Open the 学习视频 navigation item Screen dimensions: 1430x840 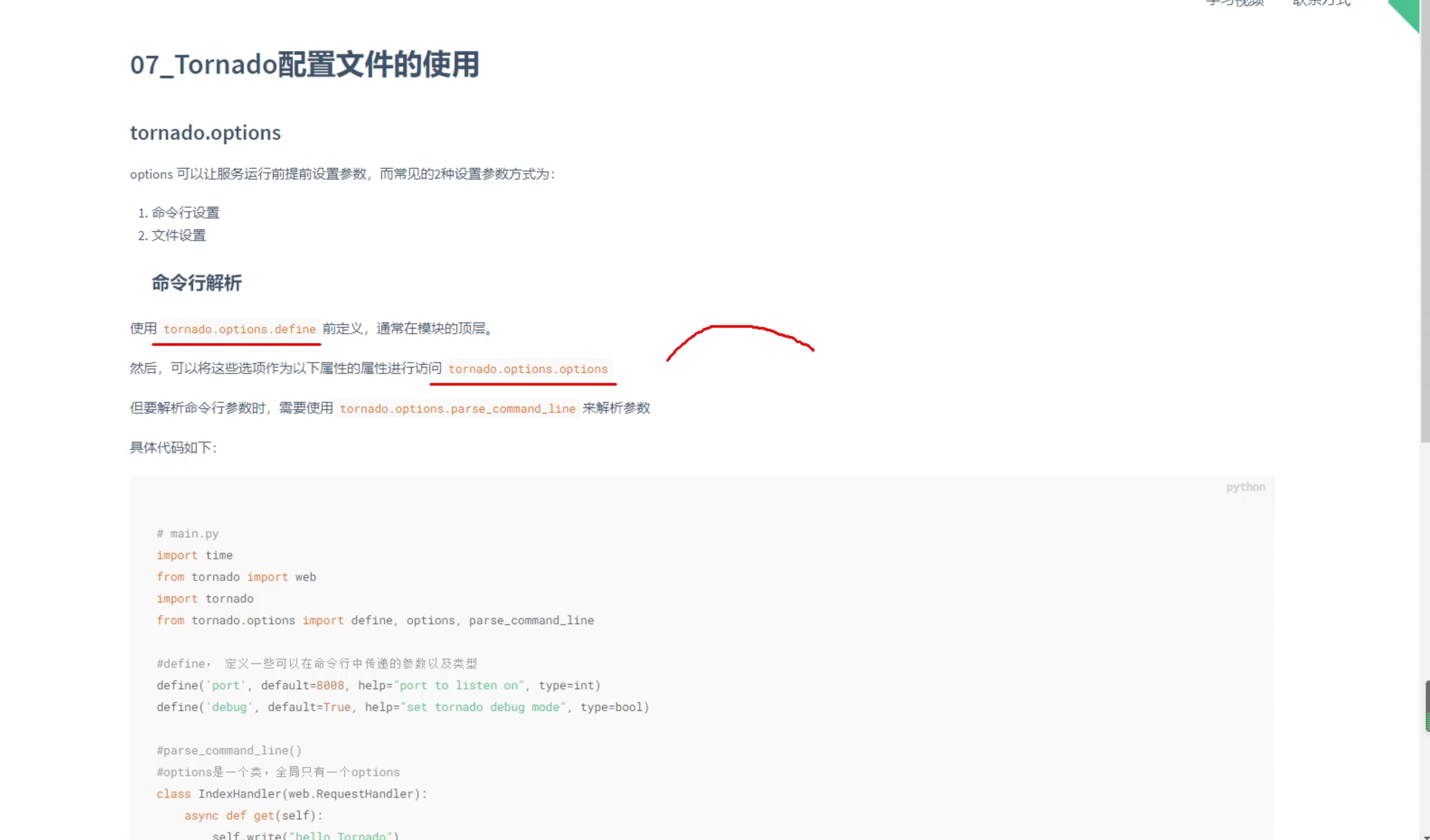[x=1234, y=3]
